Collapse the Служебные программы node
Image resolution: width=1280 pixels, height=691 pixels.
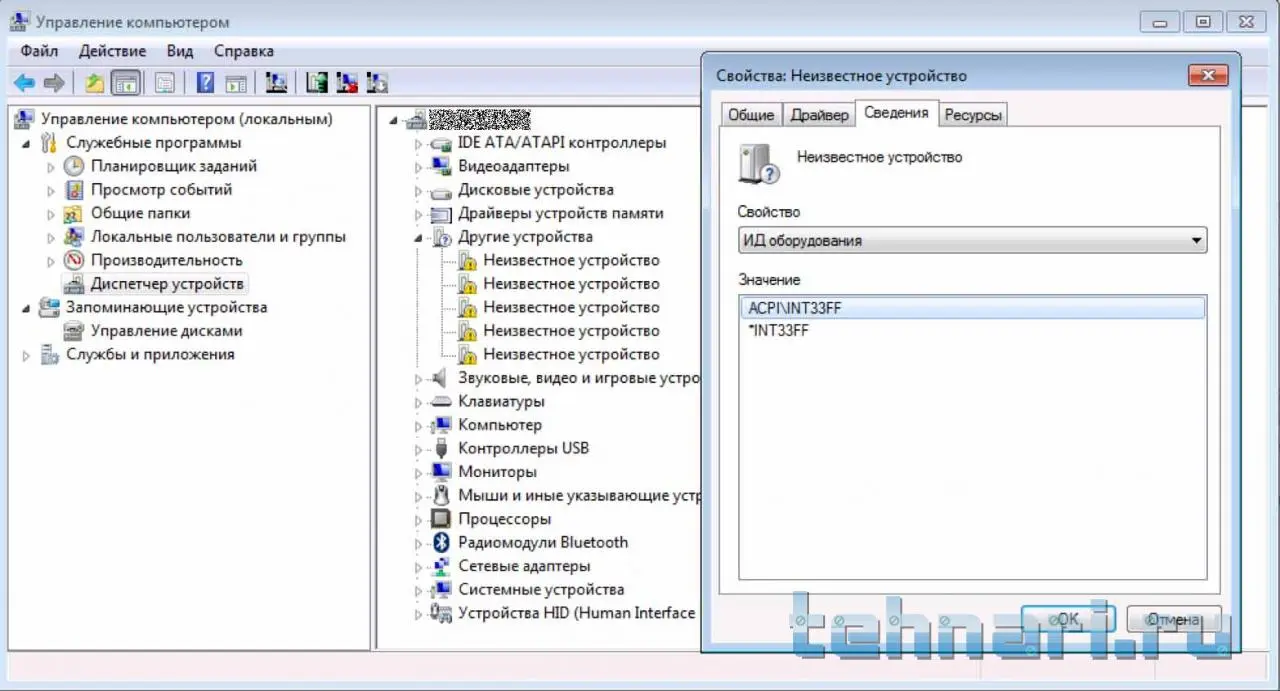27,143
